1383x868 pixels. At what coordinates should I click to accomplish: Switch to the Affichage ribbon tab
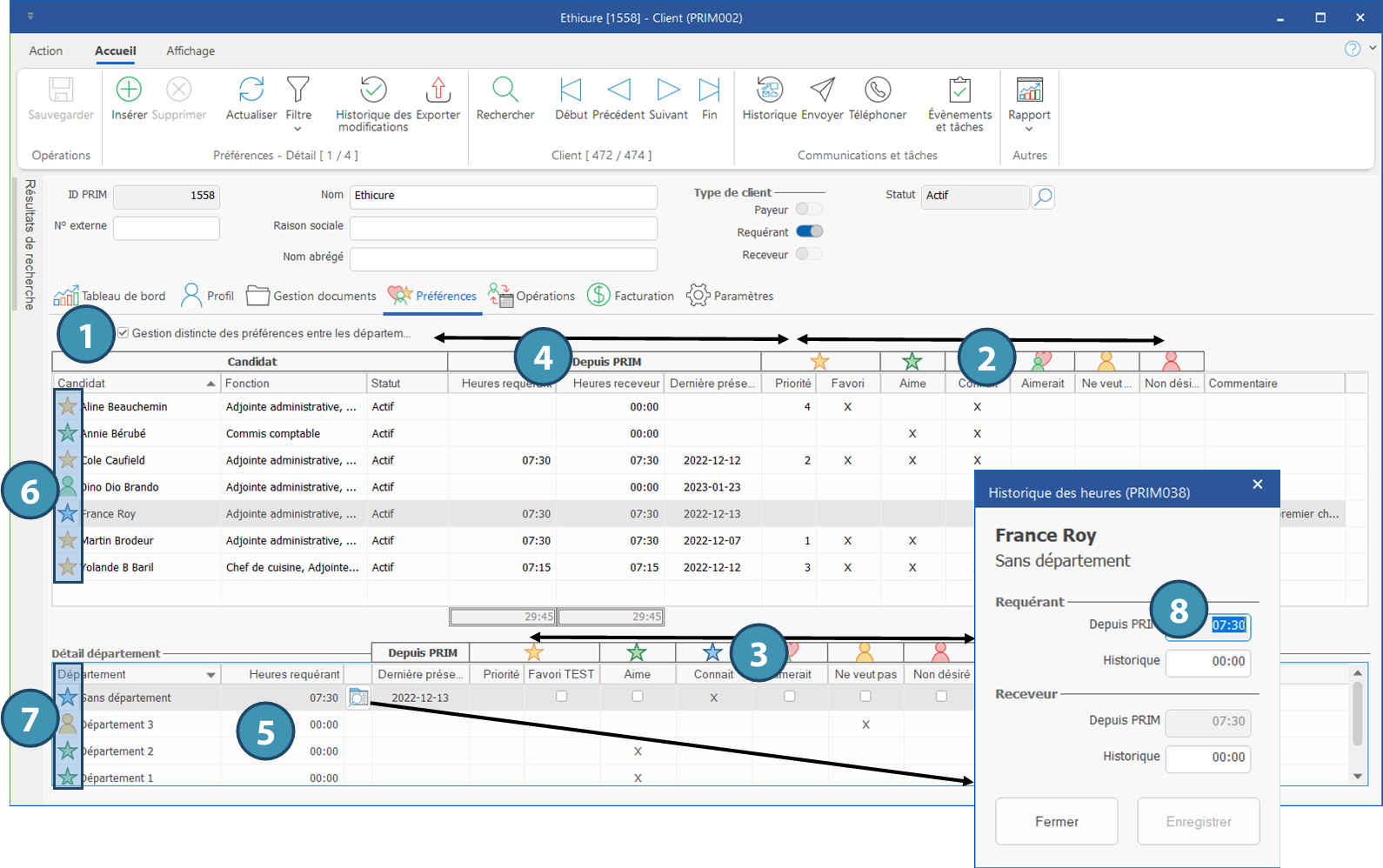click(x=190, y=51)
